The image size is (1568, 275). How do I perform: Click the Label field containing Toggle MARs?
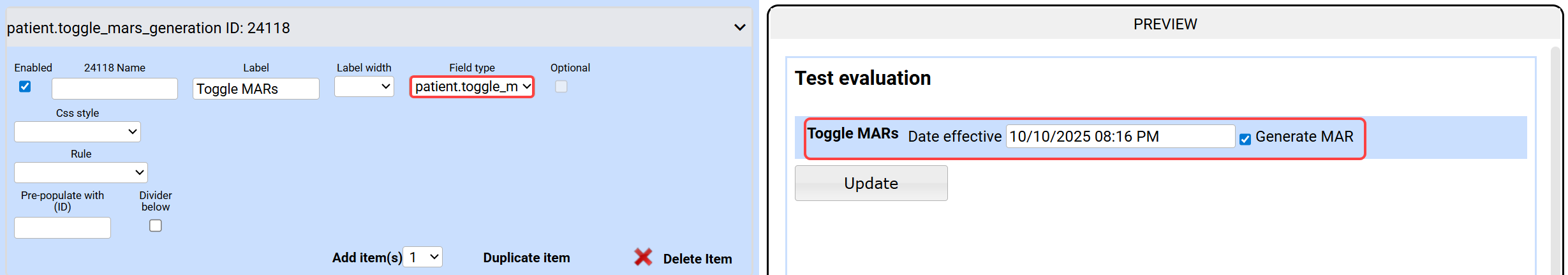point(256,89)
